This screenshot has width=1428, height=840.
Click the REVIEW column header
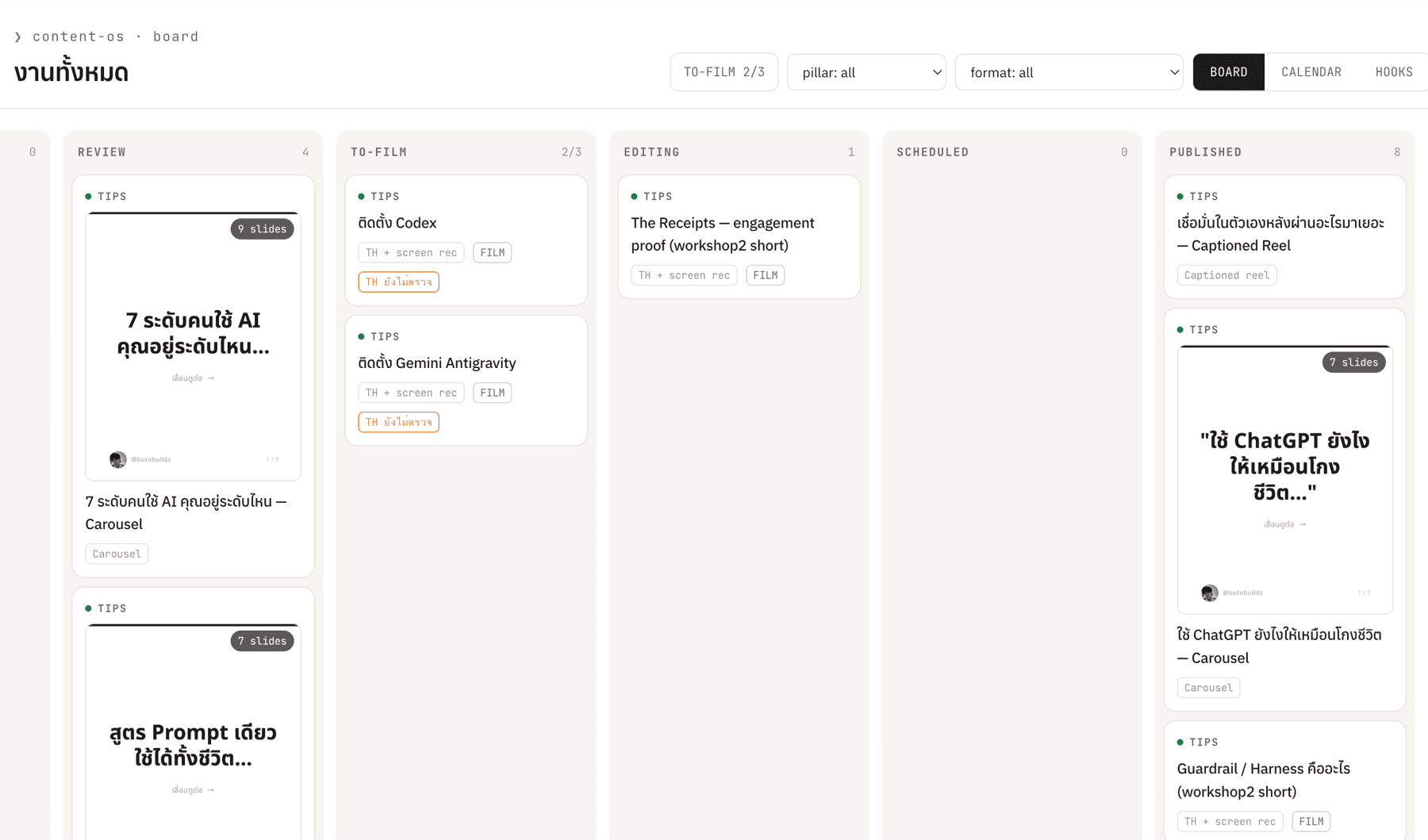102,152
